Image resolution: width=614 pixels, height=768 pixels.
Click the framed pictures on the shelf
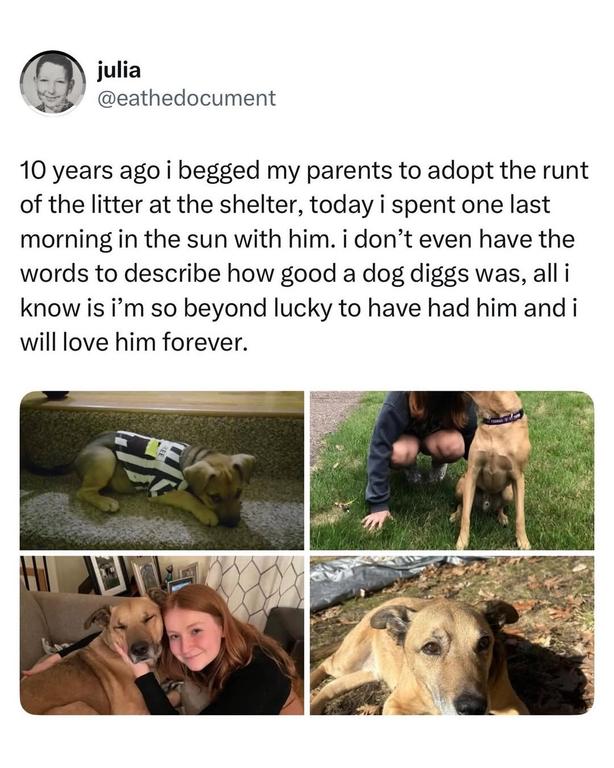click(x=142, y=576)
